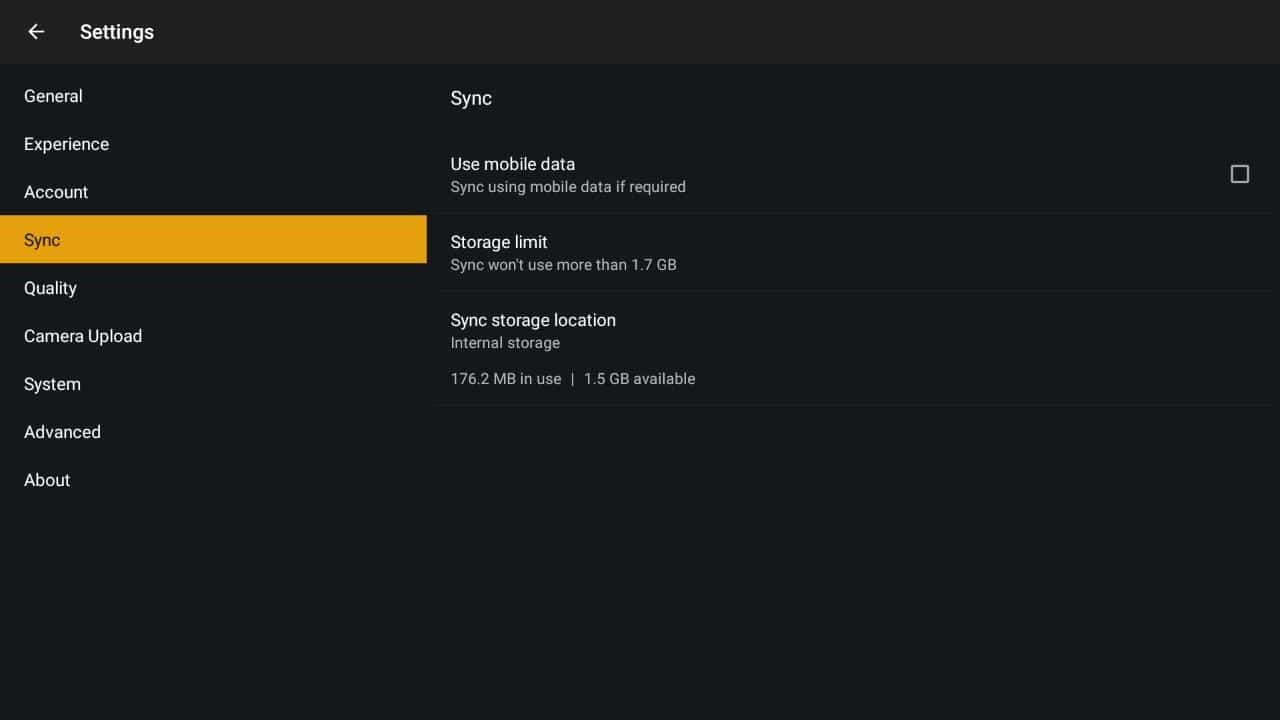The image size is (1280, 720).
Task: Select the highlighted Sync category
Action: [42, 240]
